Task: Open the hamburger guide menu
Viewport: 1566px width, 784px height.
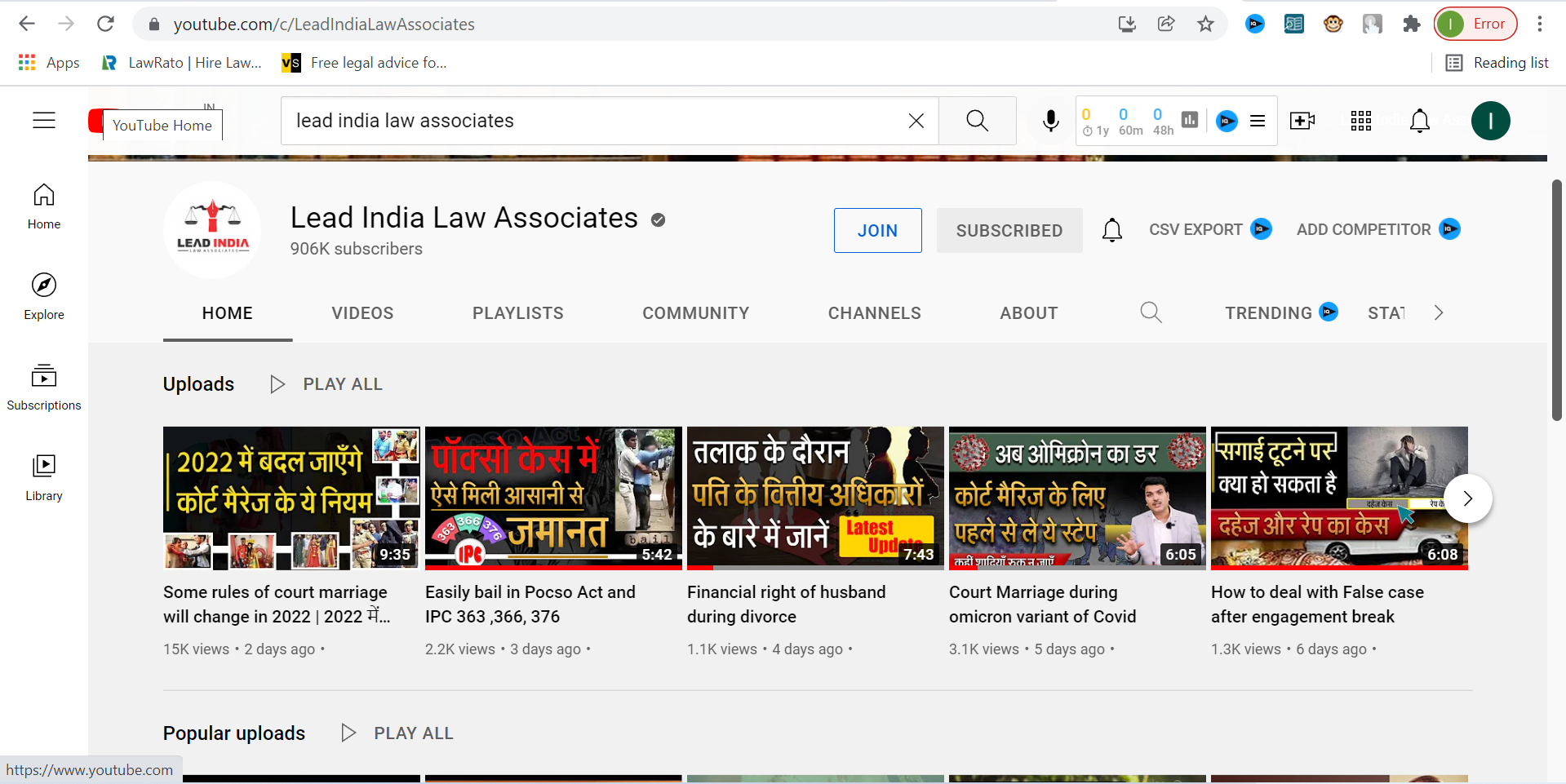Action: (x=44, y=121)
